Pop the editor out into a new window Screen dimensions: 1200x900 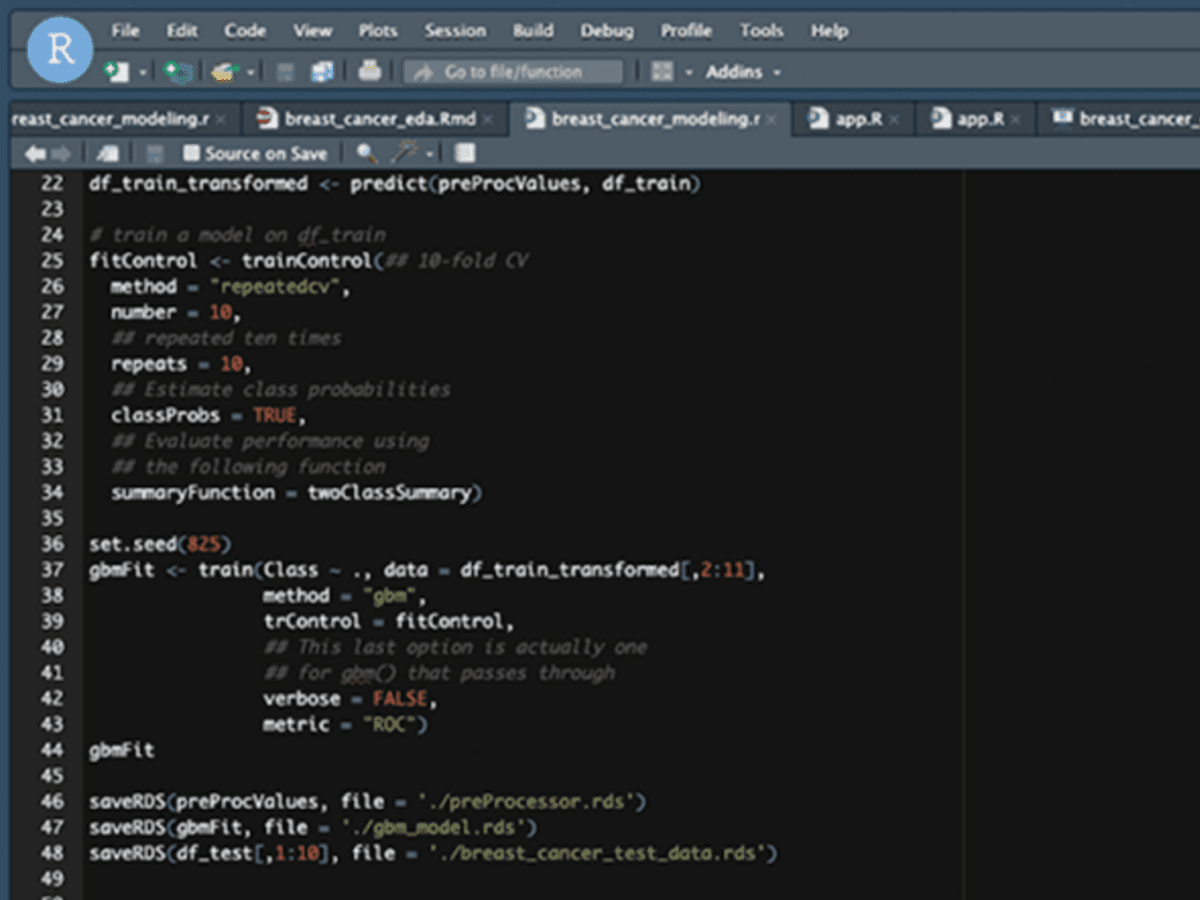click(x=110, y=153)
